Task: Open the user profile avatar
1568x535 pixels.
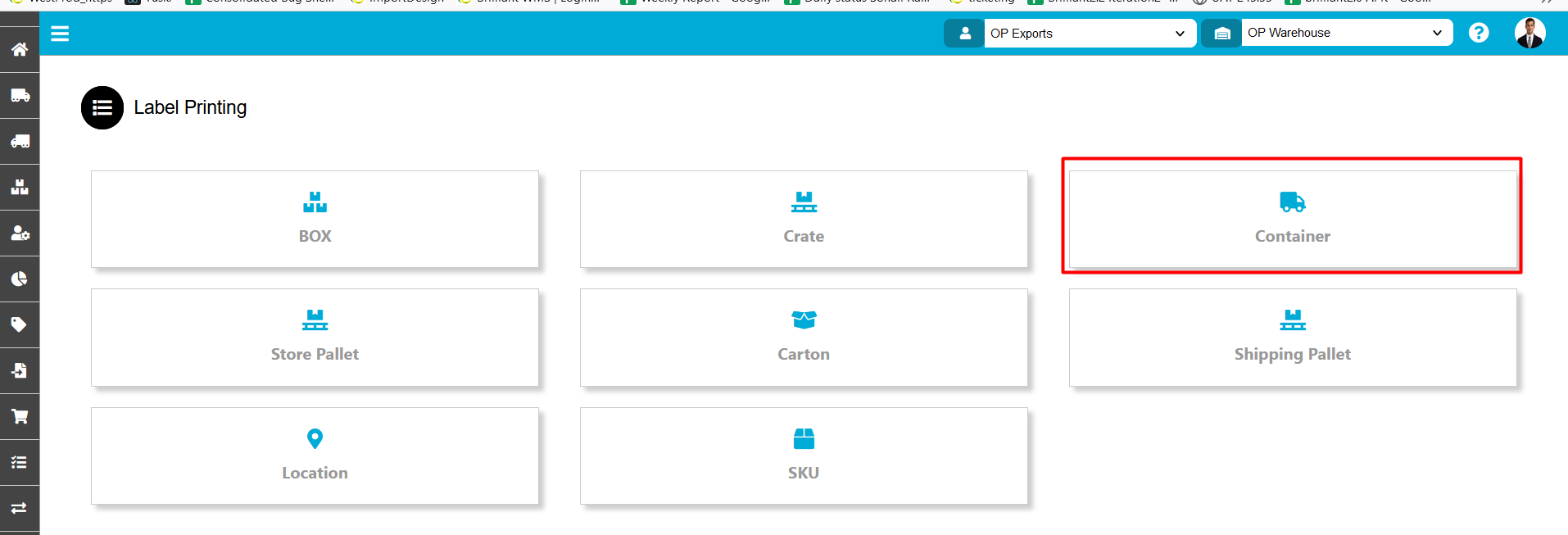Action: [x=1529, y=34]
